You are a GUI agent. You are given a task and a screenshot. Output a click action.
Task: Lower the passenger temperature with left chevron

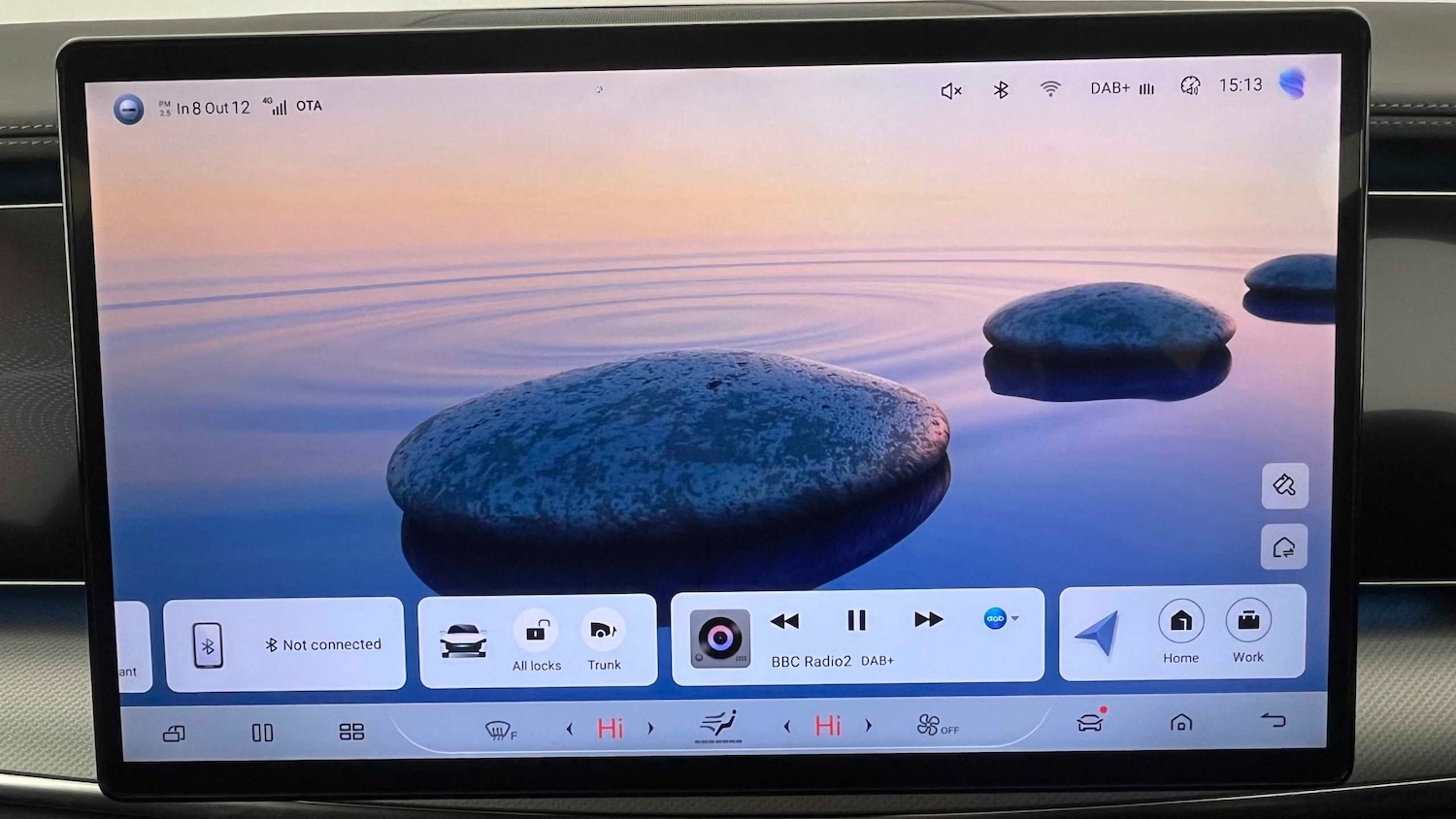(x=787, y=727)
